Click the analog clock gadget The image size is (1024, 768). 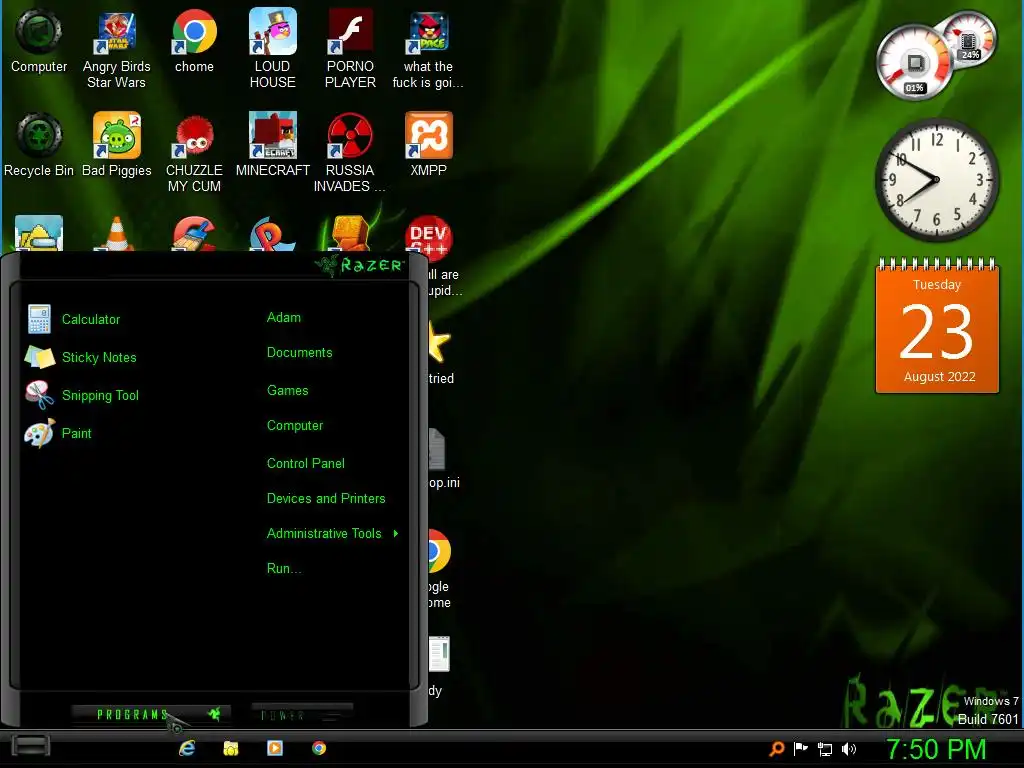[x=936, y=180]
